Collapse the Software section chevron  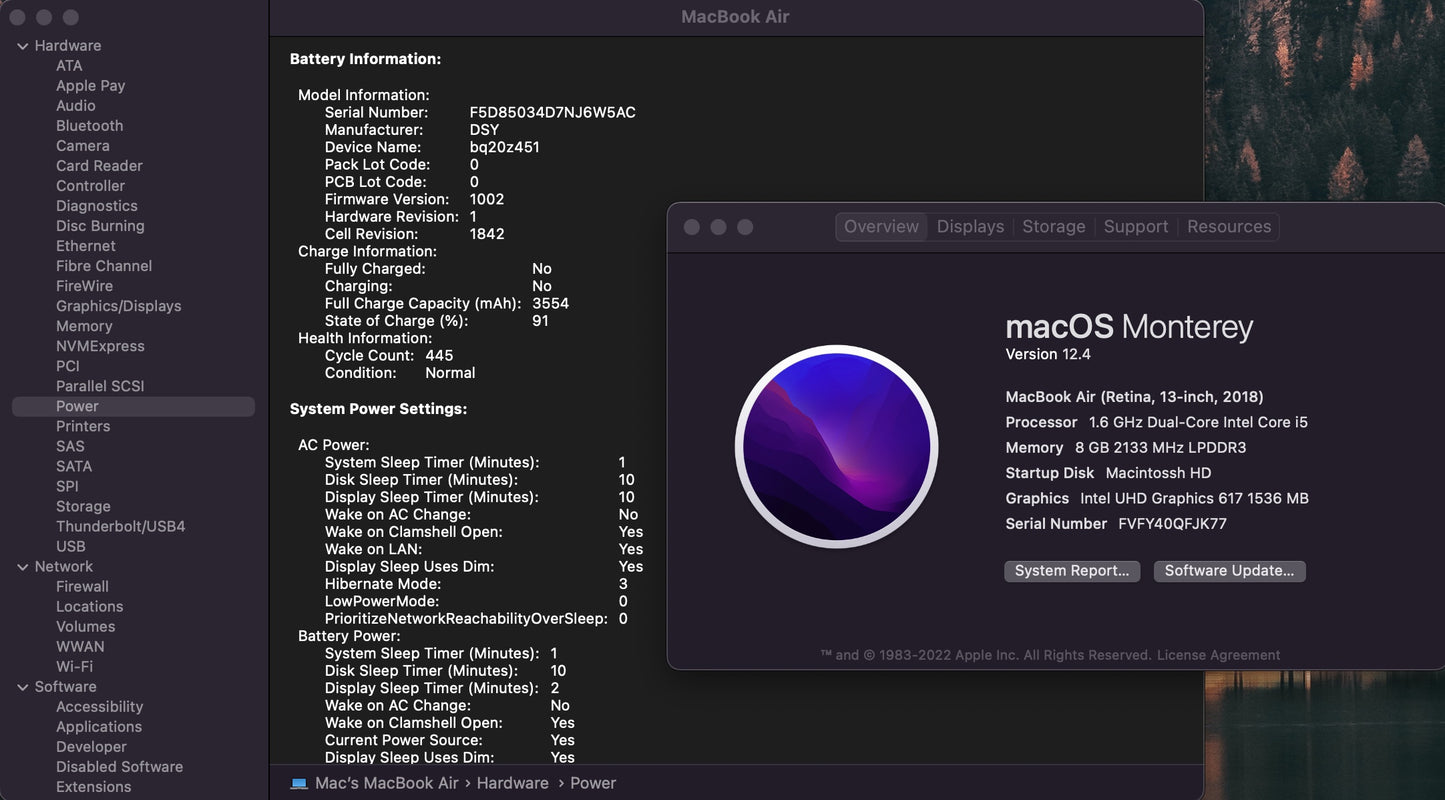(22, 687)
